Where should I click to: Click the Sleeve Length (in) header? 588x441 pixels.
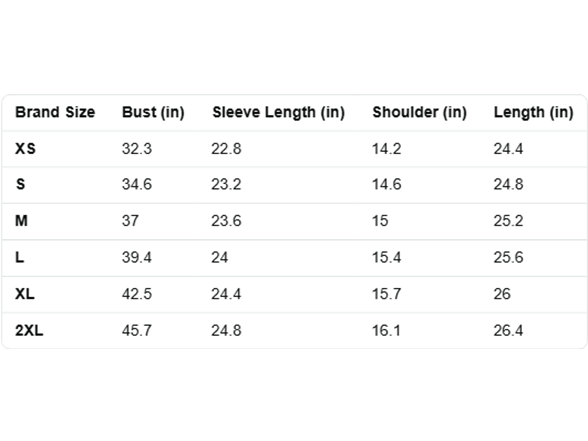coord(278,112)
